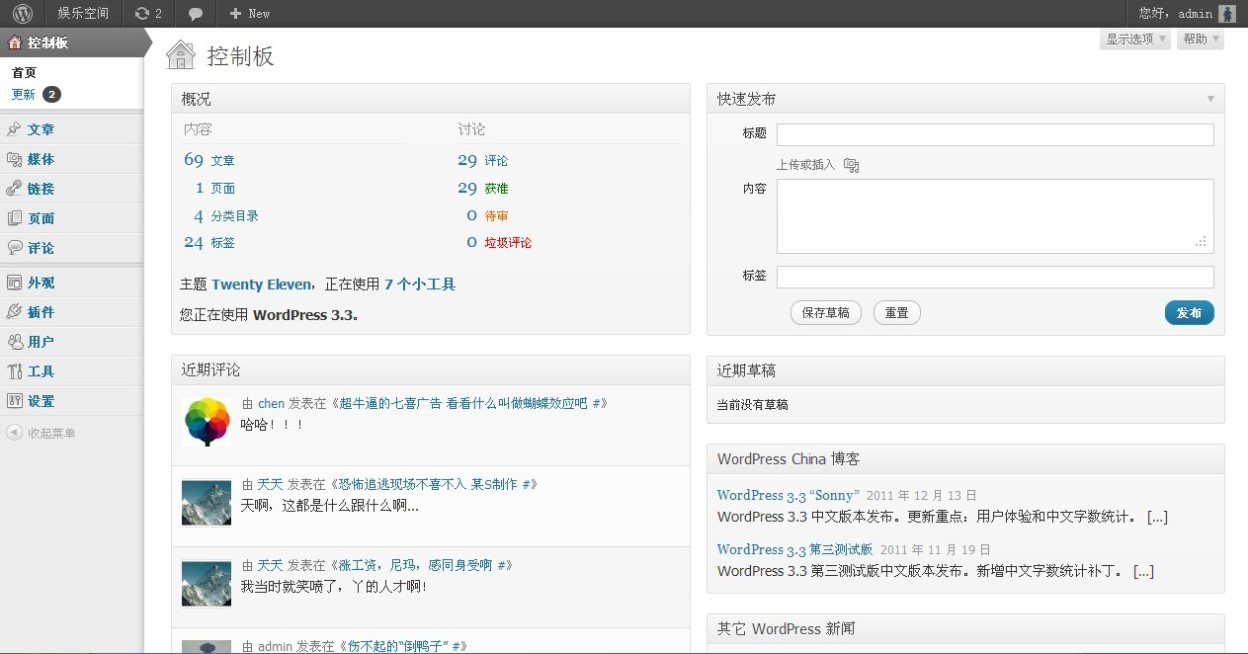Open the 外观 menu
This screenshot has width=1248, height=654.
(41, 282)
